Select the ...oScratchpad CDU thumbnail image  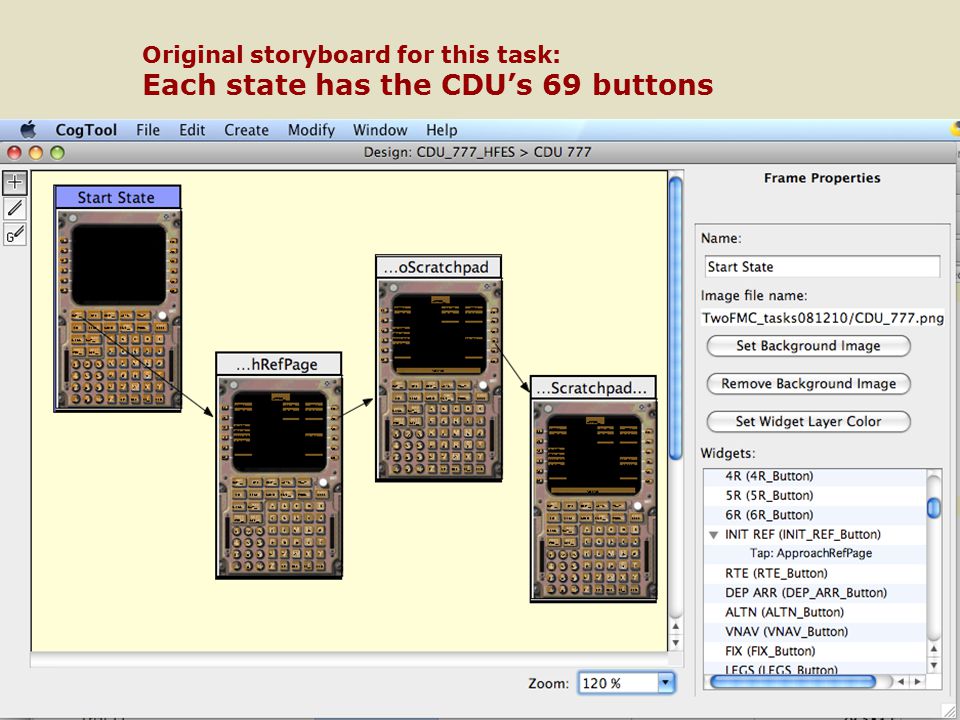pyautogui.click(x=439, y=380)
